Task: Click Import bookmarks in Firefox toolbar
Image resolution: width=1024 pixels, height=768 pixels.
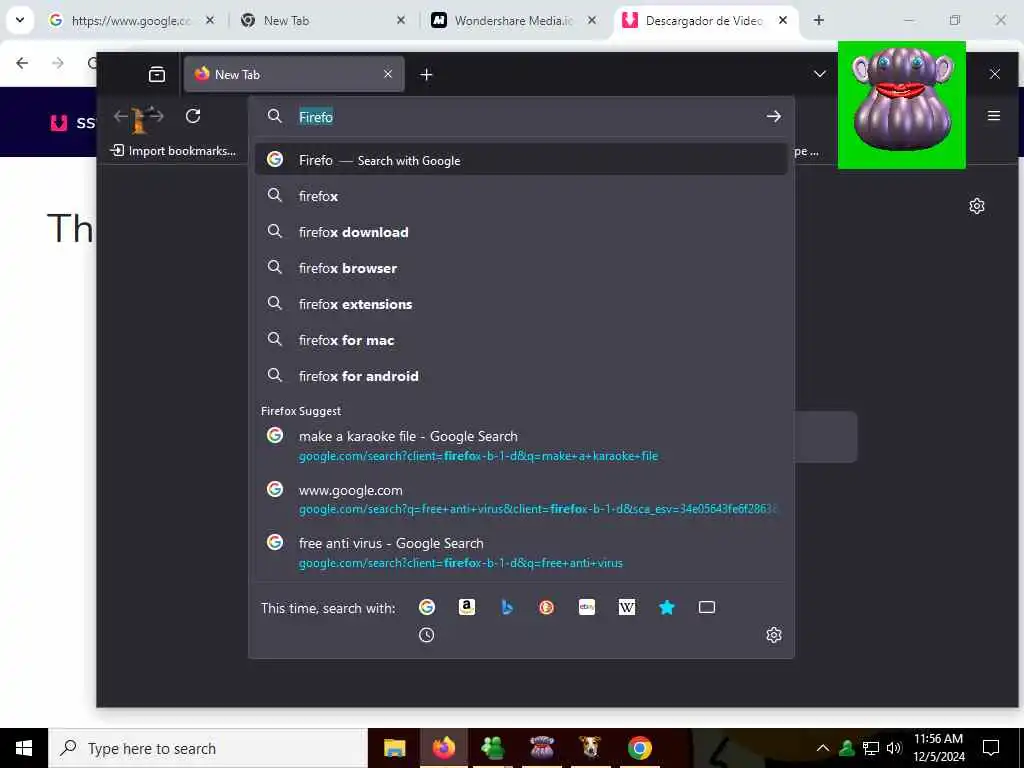Action: [174, 151]
